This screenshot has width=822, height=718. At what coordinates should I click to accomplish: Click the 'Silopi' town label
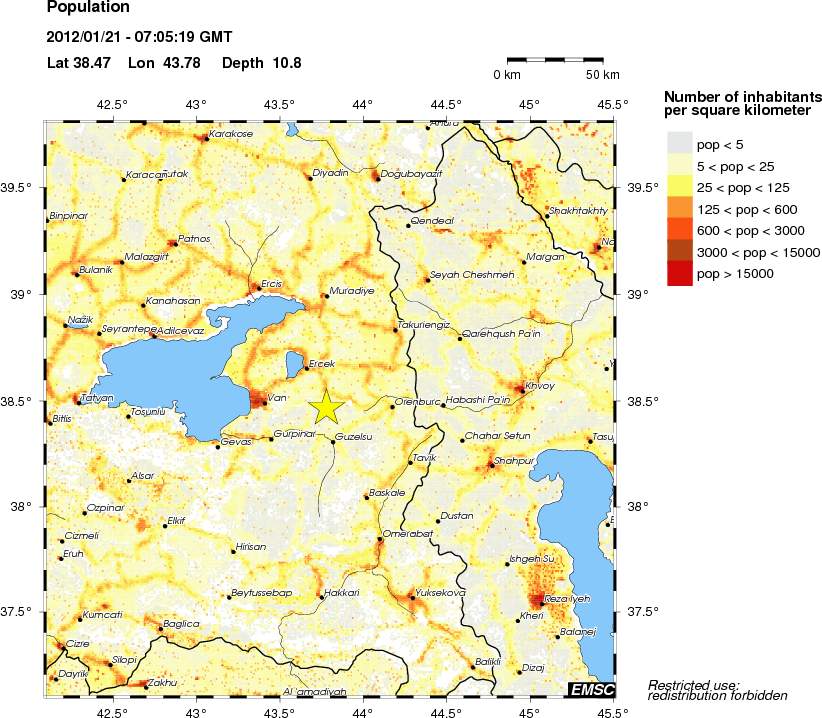coord(124,660)
